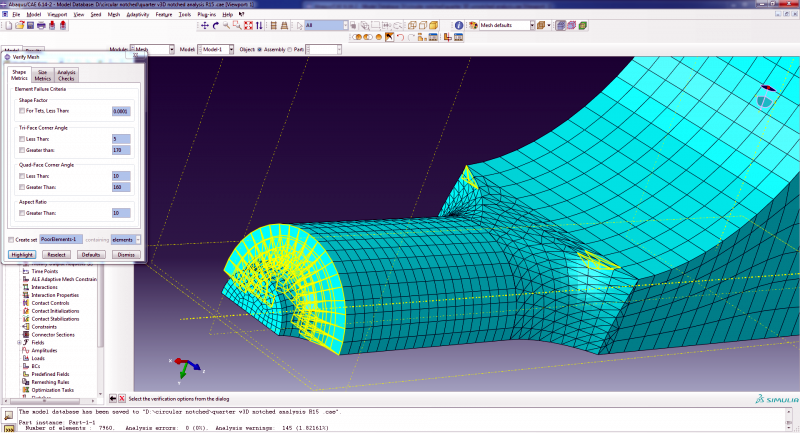Print the viewport icon
The image size is (800, 433).
coord(41,26)
